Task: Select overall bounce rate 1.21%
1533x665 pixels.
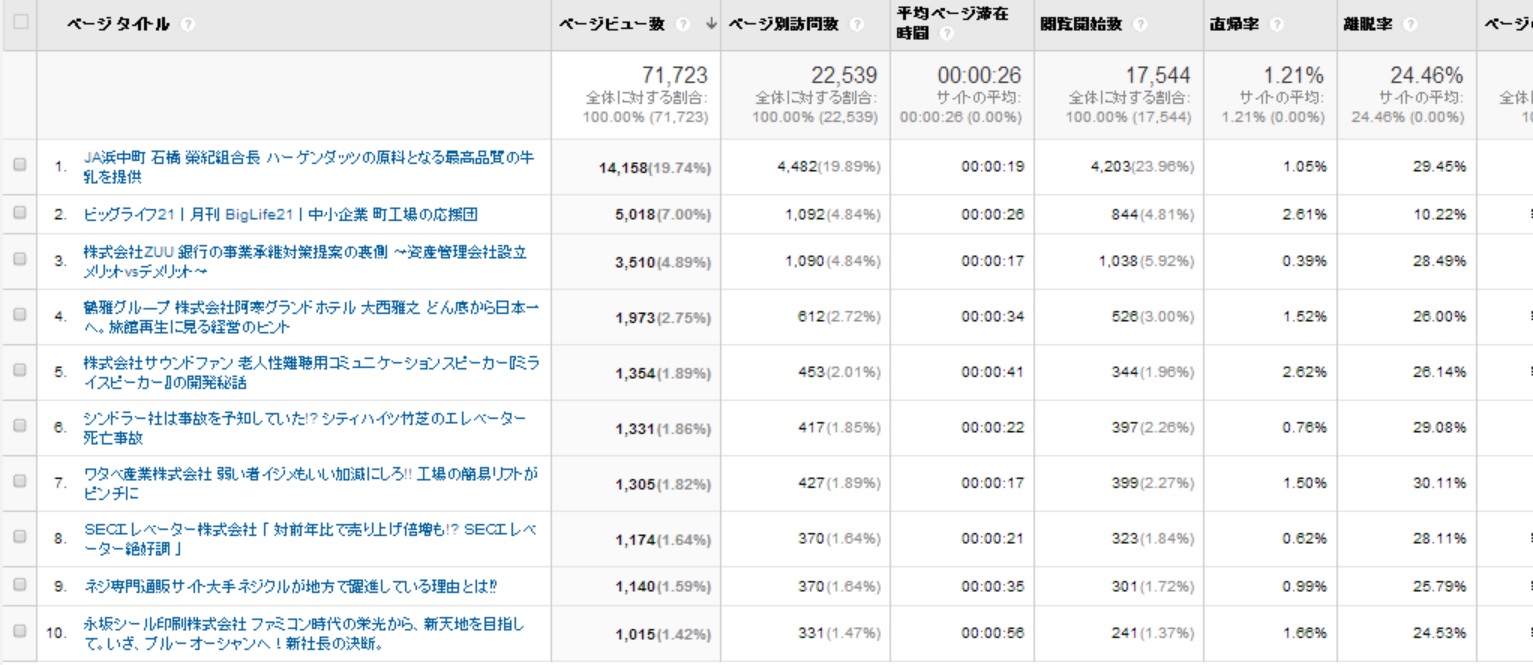Action: tap(1294, 76)
